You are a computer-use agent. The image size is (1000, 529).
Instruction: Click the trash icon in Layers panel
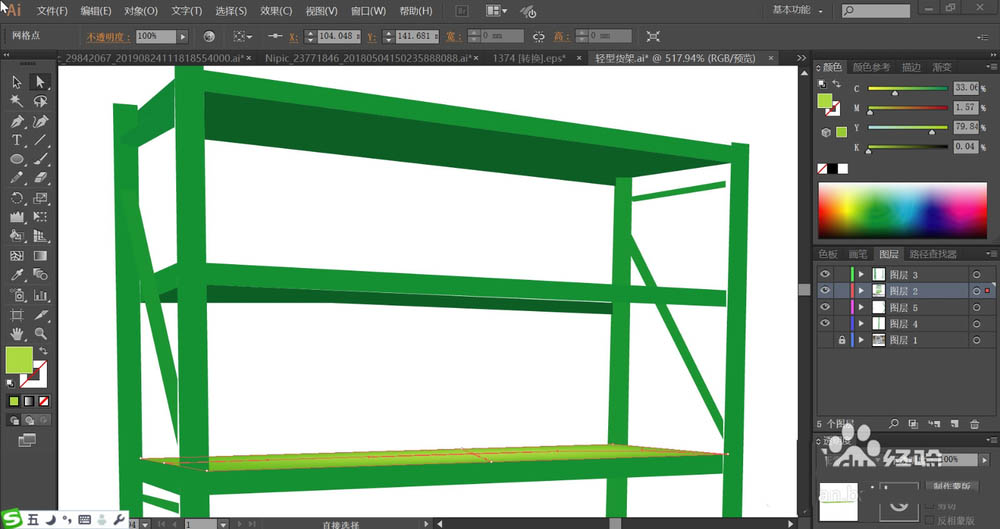[974, 424]
